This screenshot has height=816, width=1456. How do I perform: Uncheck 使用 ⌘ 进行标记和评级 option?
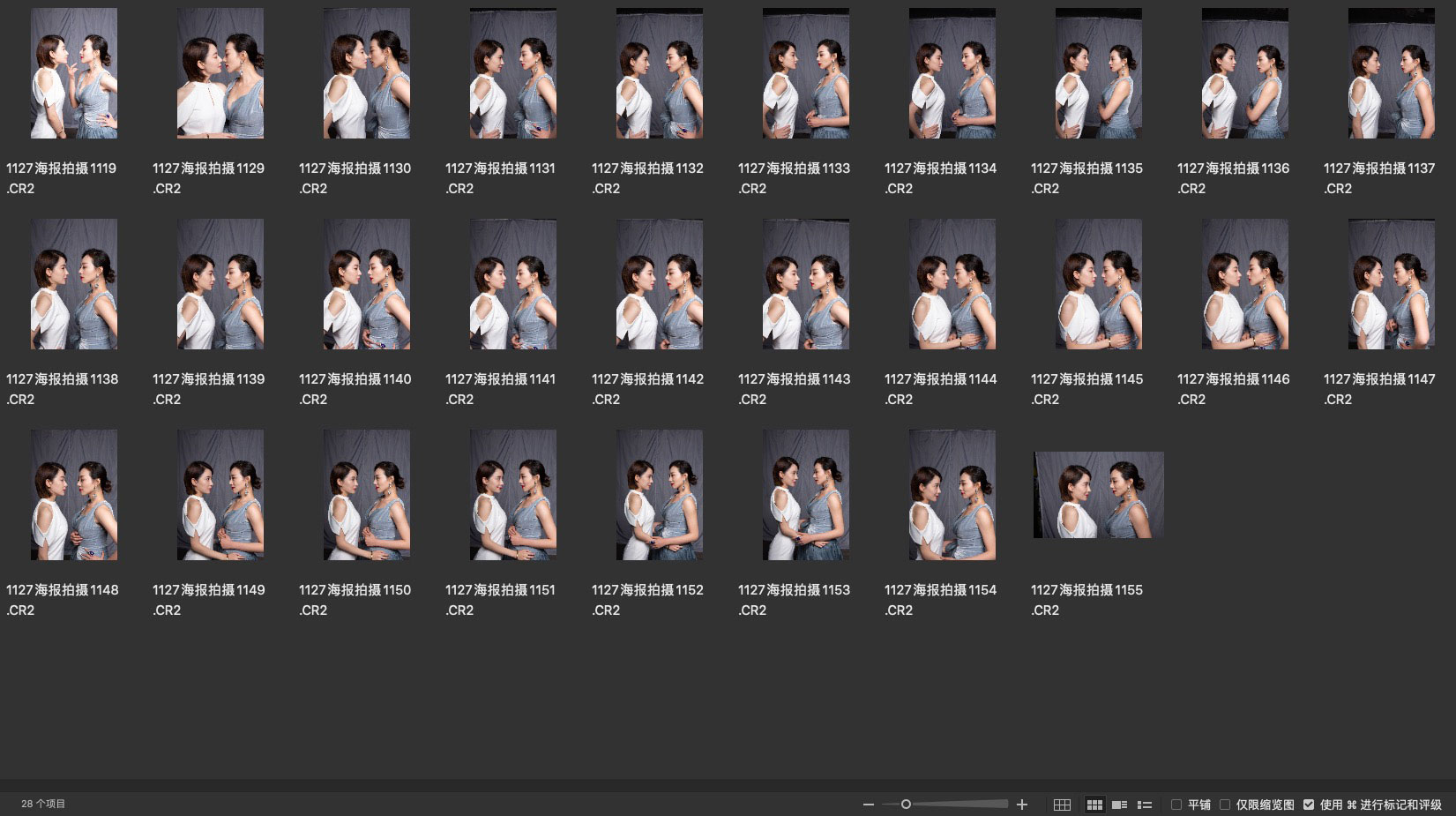tap(1309, 805)
